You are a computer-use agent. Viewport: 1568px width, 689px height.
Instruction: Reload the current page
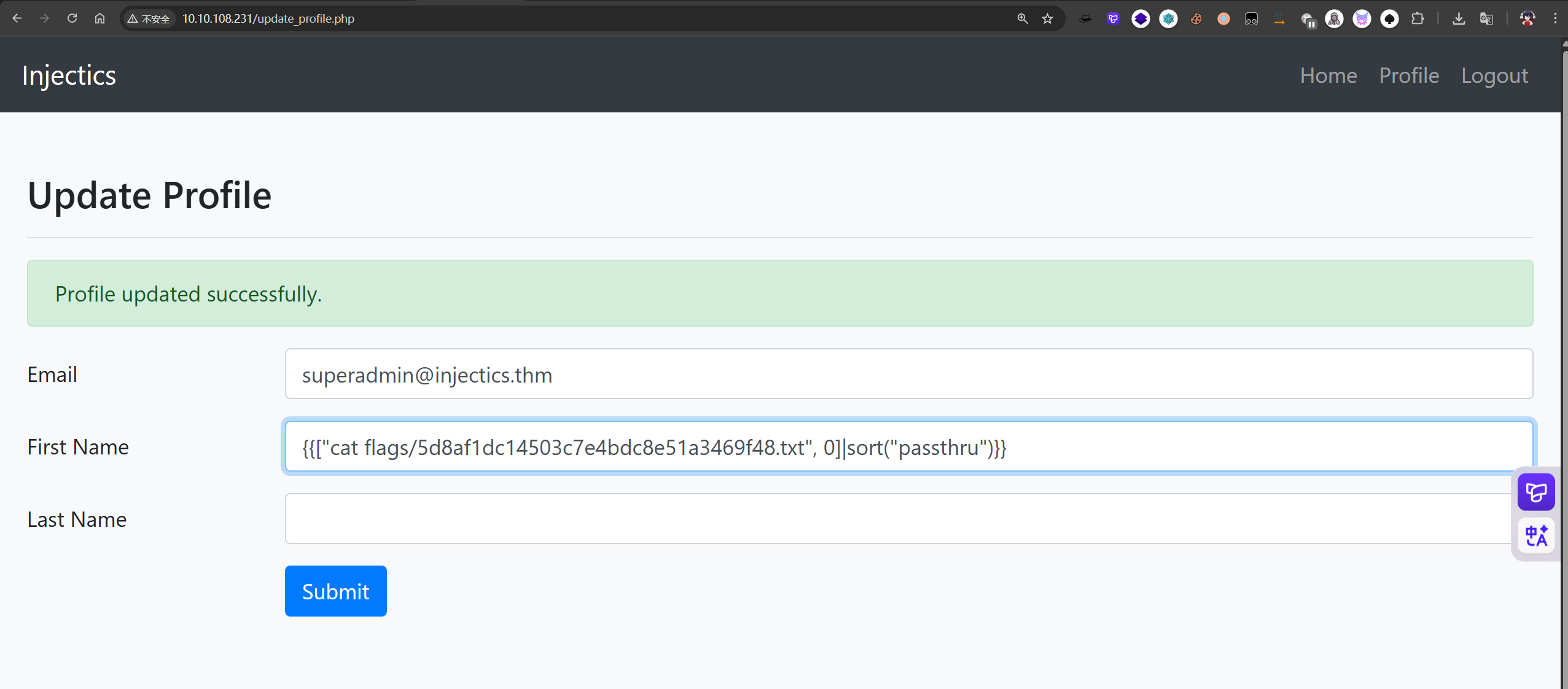click(72, 18)
